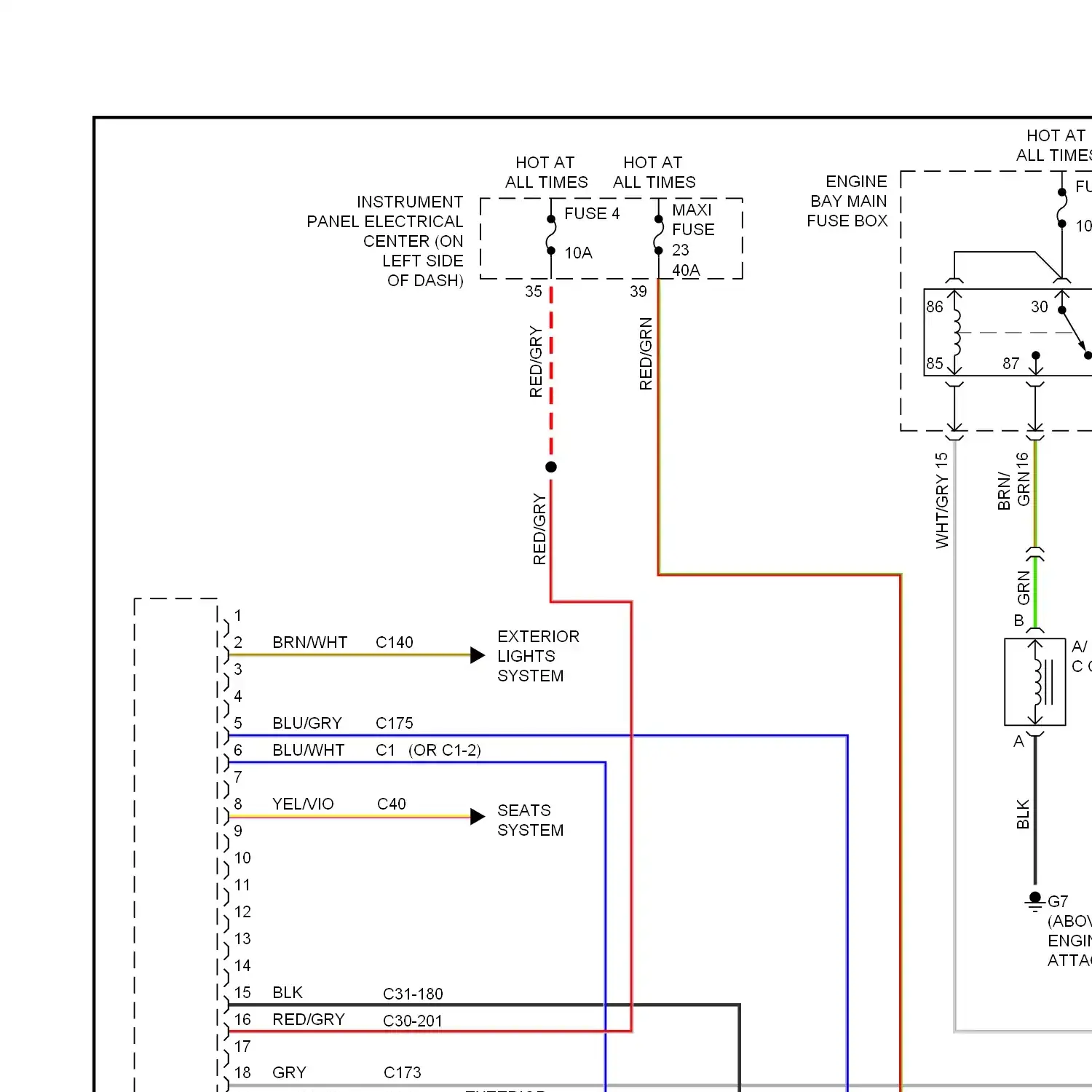Image resolution: width=1092 pixels, height=1092 pixels.
Task: Click connector label C31-180
Action: 413,994
